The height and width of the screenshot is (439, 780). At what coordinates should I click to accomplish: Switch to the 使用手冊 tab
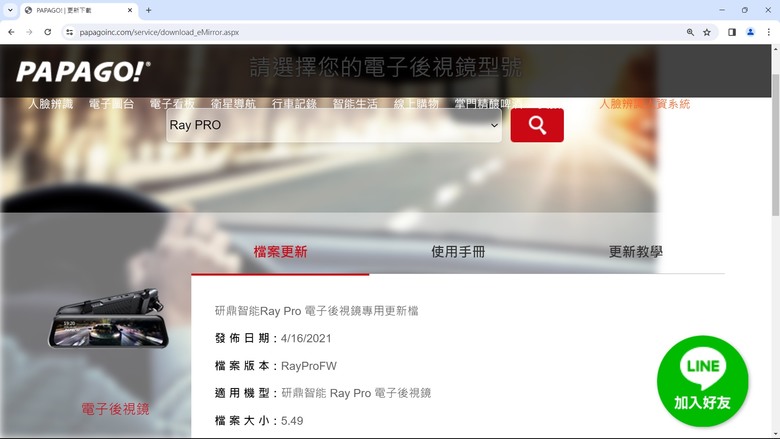[x=458, y=252]
